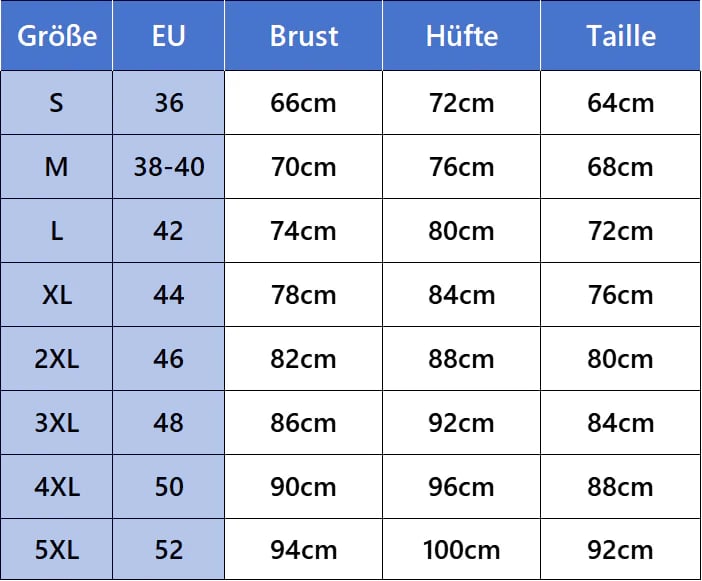Image resolution: width=702 pixels, height=581 pixels.
Task: Click the EU size 38-40 cell
Action: tap(168, 167)
